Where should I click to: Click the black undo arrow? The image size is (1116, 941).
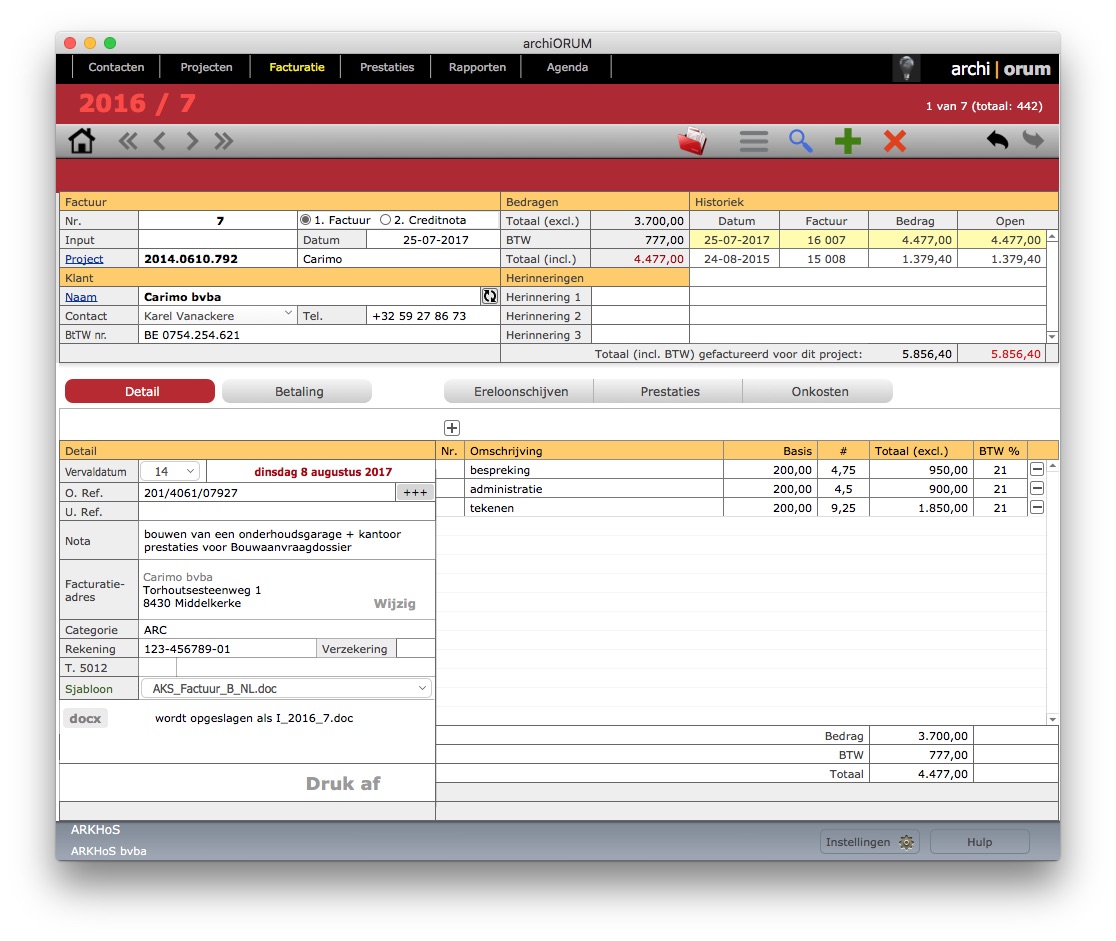click(997, 140)
